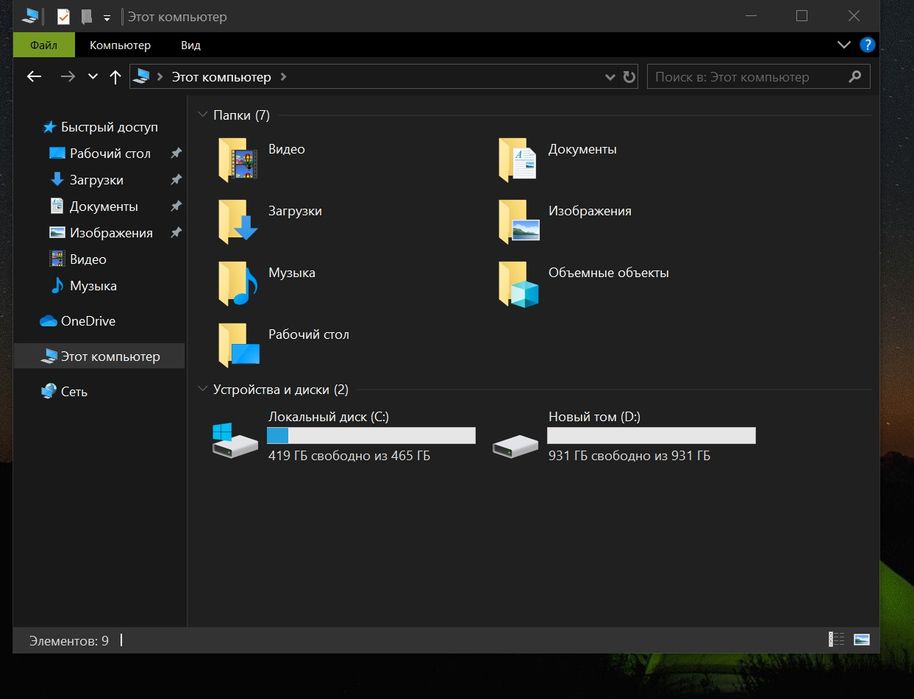Select OneDrive in the navigation pane
The width and height of the screenshot is (914, 699).
[x=87, y=321]
